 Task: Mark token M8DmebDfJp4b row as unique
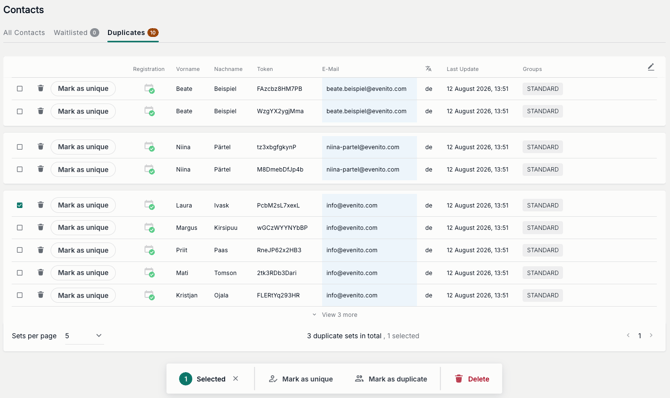(83, 169)
